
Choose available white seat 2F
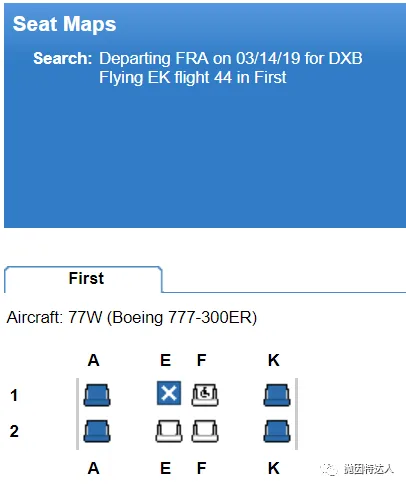(205, 431)
